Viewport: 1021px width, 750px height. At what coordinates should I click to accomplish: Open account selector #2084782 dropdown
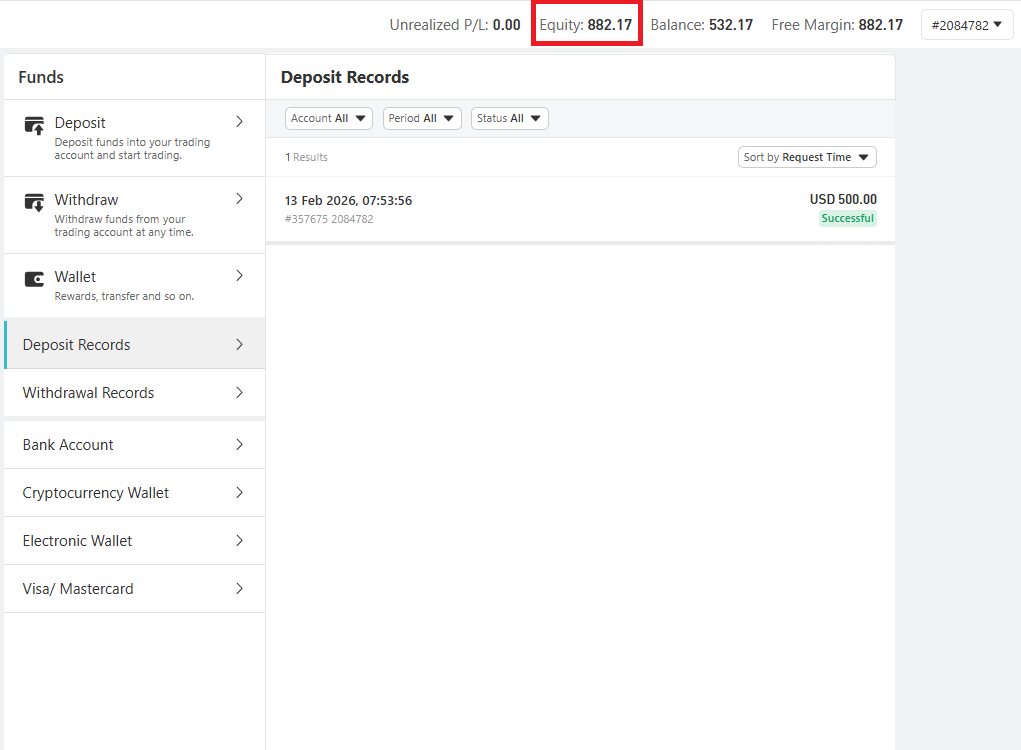966,25
